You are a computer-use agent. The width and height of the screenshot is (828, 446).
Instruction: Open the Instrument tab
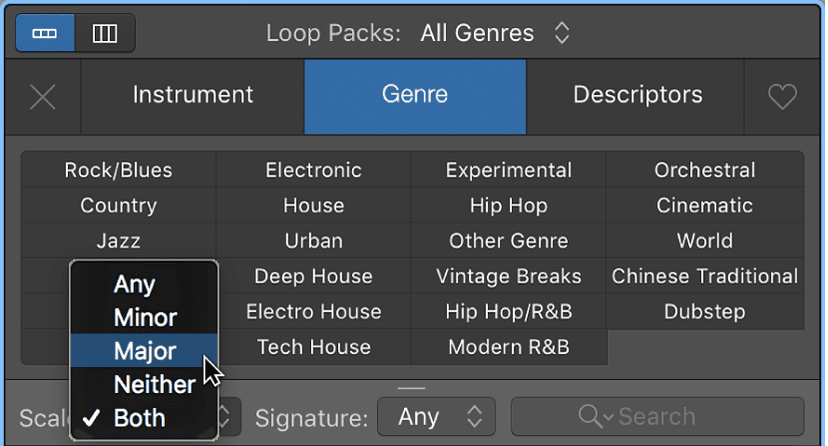point(193,97)
